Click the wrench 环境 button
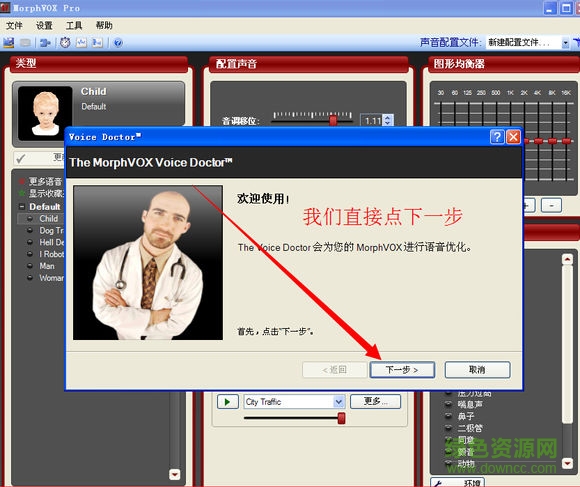The height and width of the screenshot is (487, 580). point(458,482)
